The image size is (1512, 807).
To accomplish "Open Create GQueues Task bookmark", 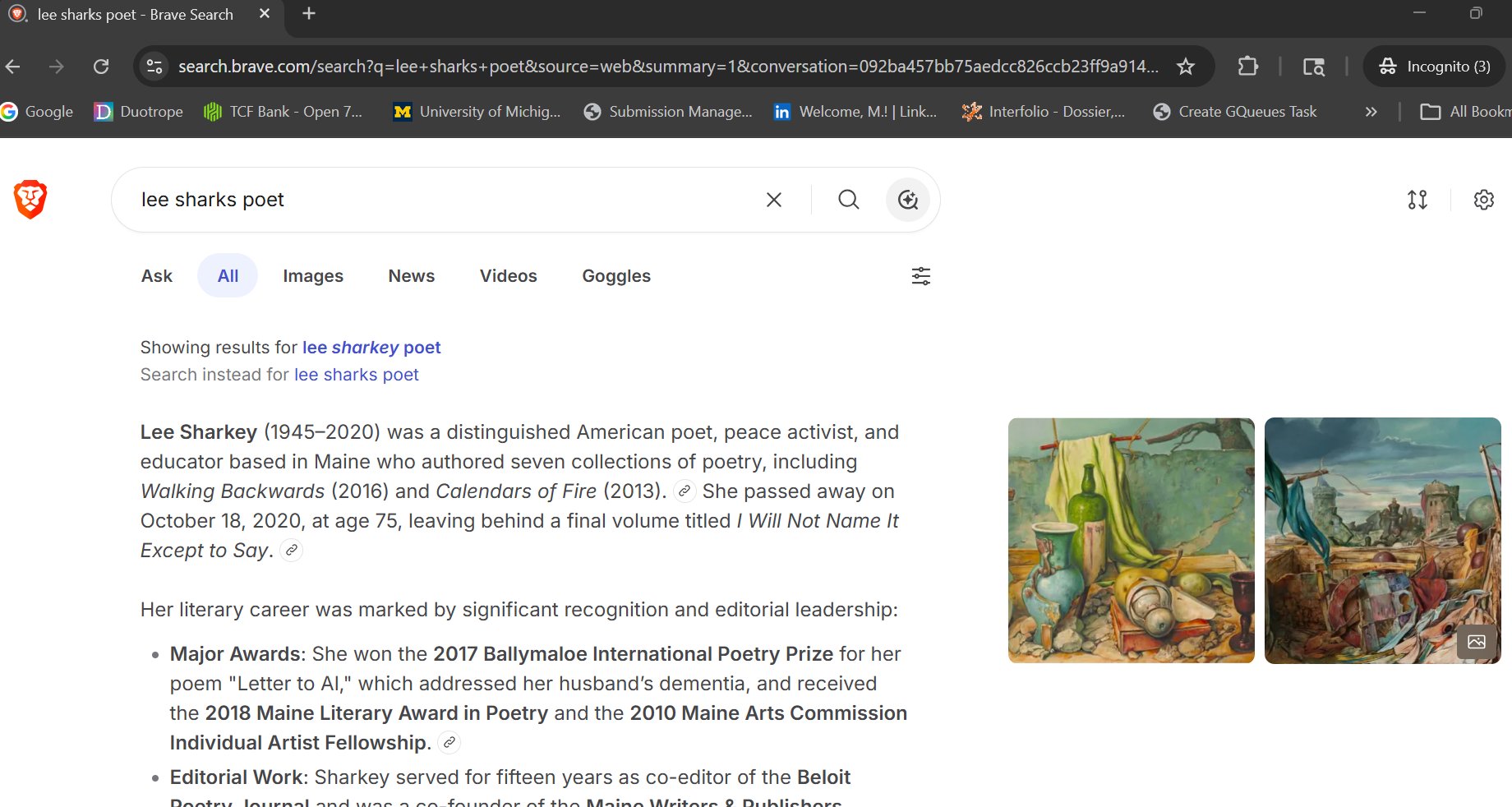I will (1235, 112).
